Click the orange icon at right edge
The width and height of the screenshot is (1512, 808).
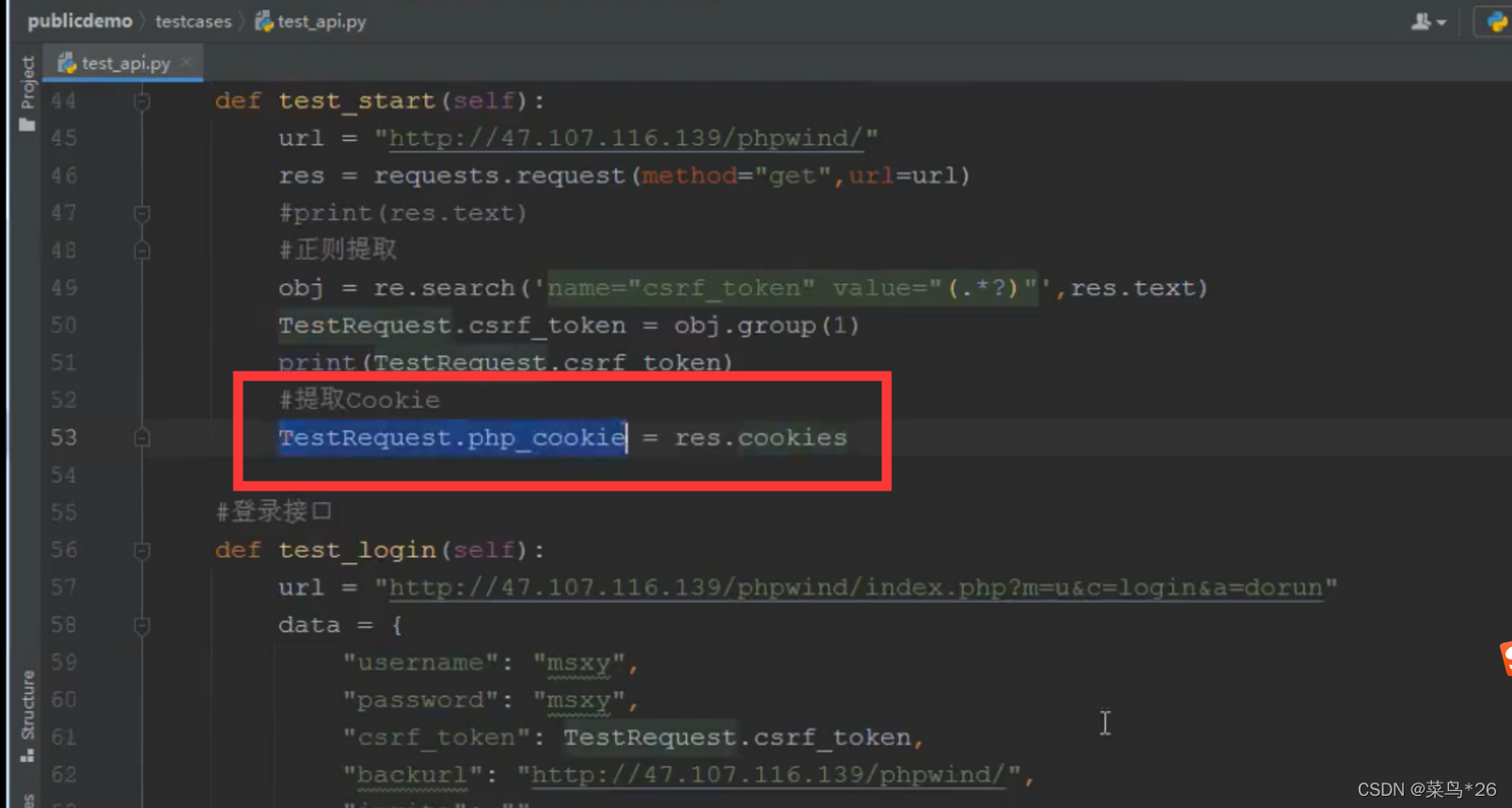pos(1504,658)
